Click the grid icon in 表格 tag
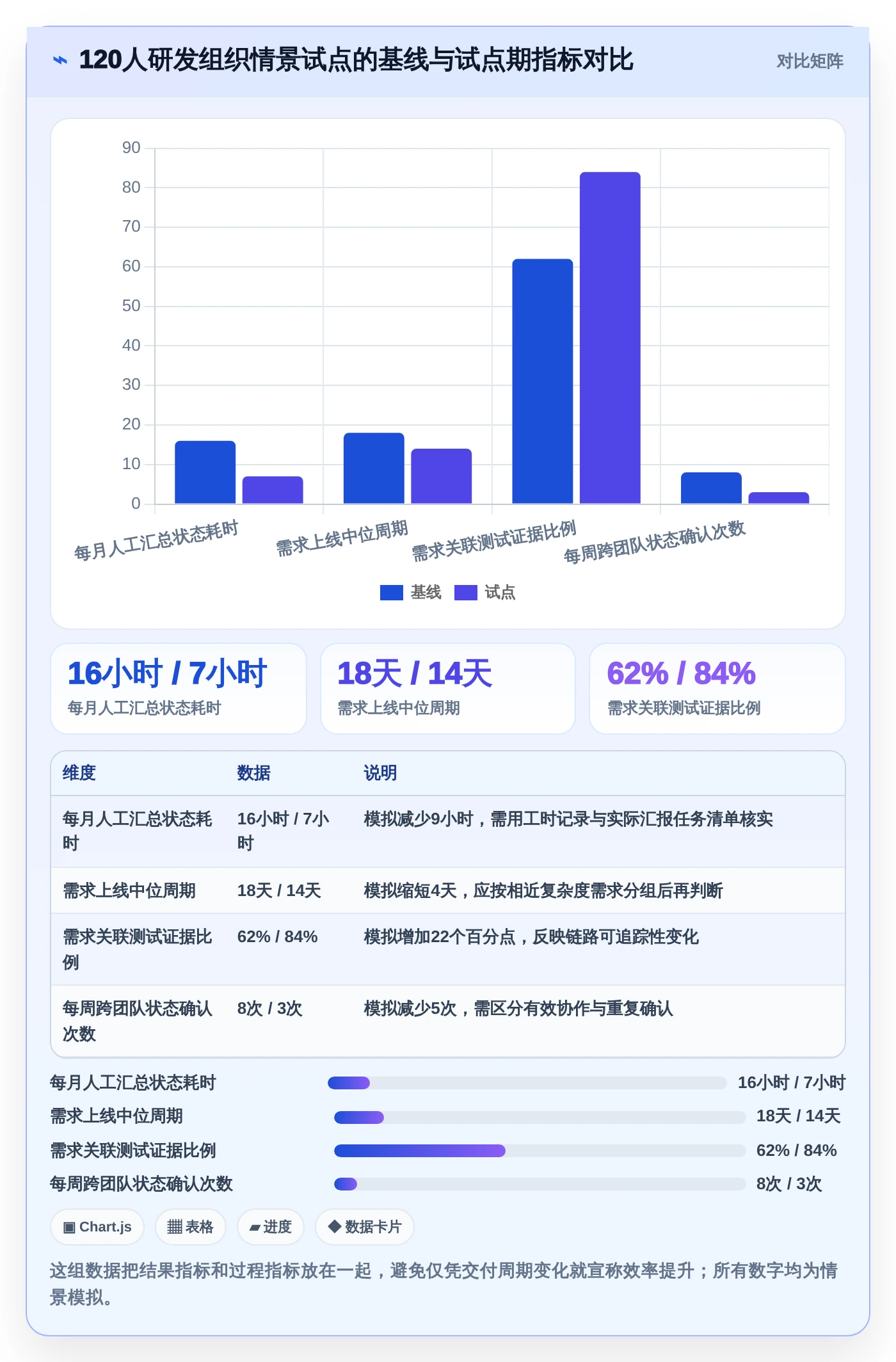 coord(175,1227)
